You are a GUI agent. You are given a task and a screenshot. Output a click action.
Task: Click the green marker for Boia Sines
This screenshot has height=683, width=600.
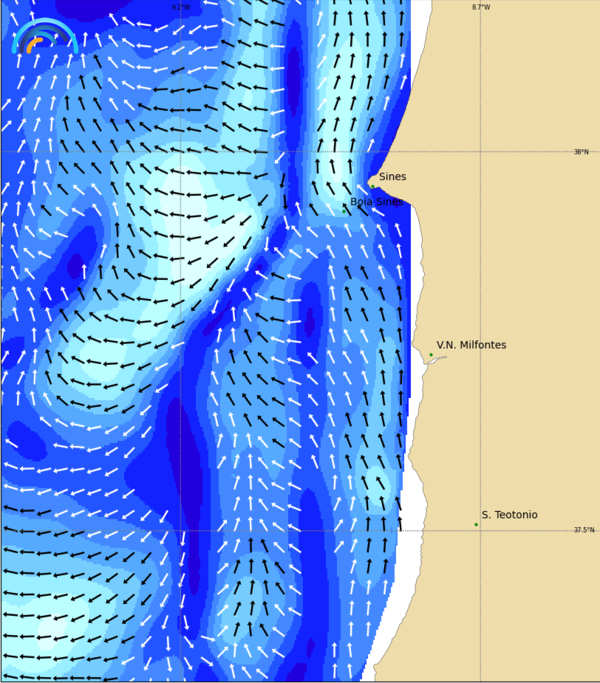[343, 210]
